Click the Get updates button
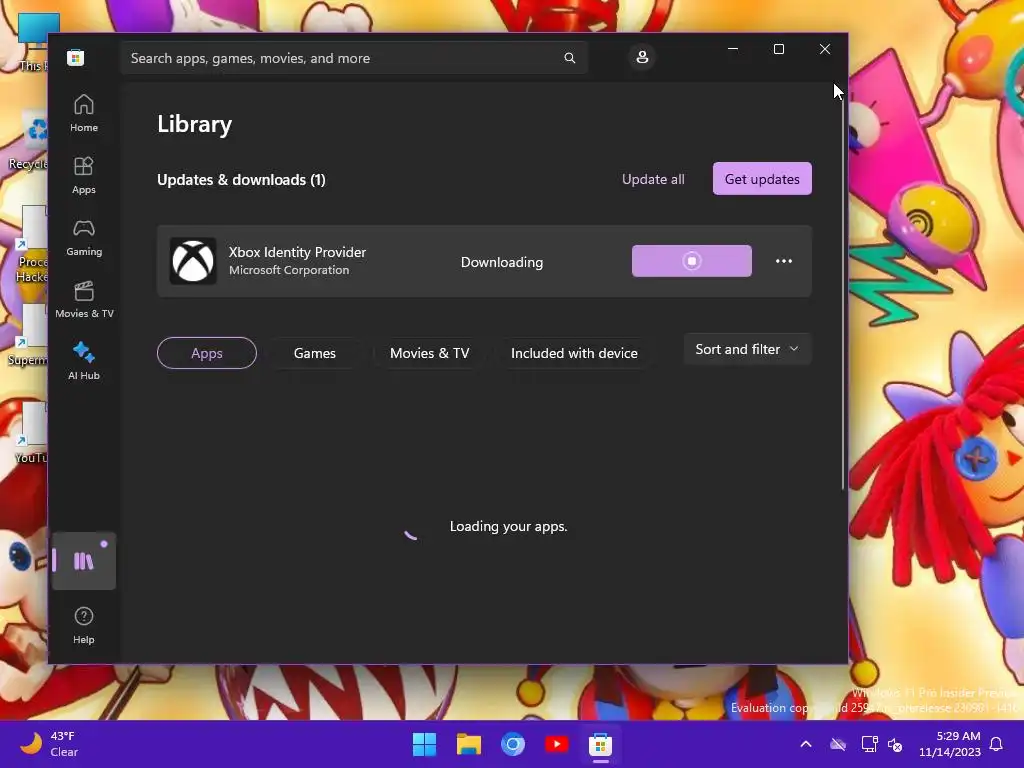1024x768 pixels. point(762,179)
